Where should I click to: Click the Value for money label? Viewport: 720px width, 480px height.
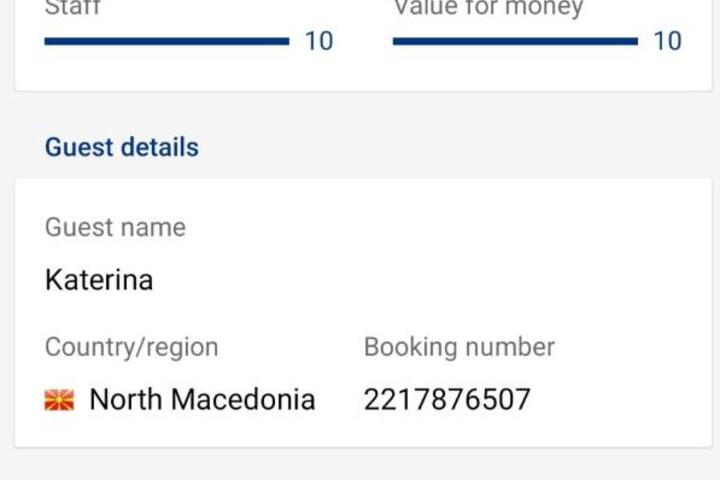489,8
